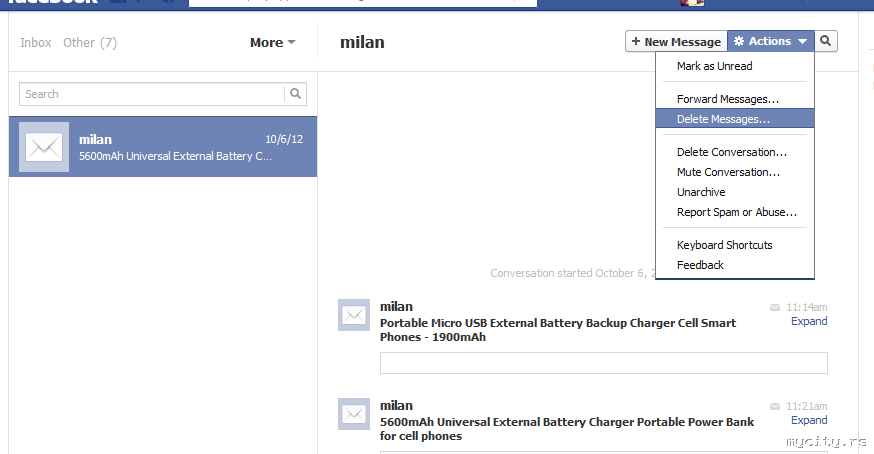Click the magnifier icon in the sidebar search box
Viewport: 874px width, 454px height.
pos(296,94)
